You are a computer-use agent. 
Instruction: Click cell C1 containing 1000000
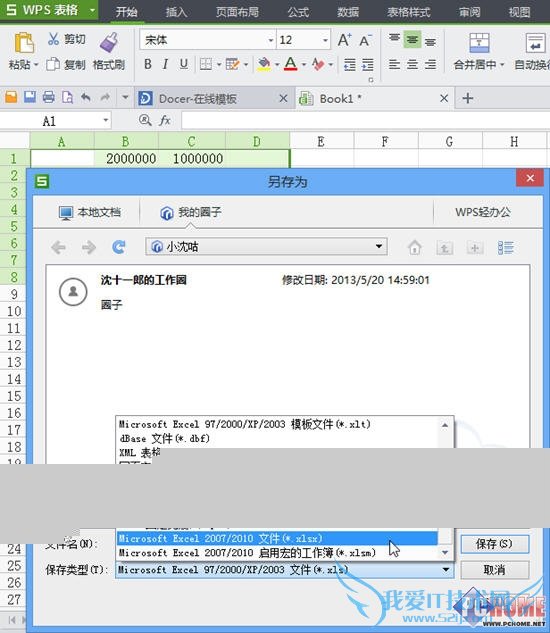point(192,158)
